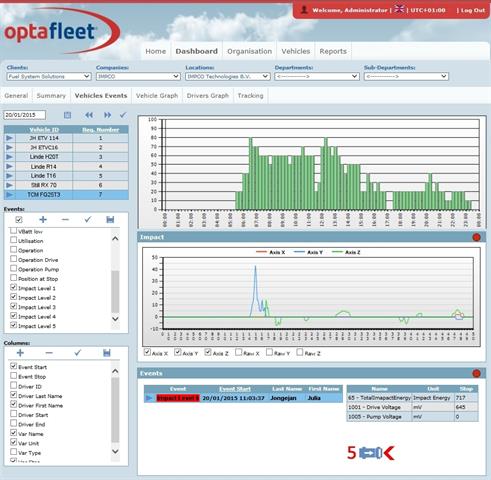Viewport: 491px width, 480px height.
Task: Enable the Utilisation event checkbox
Action: coord(13,240)
